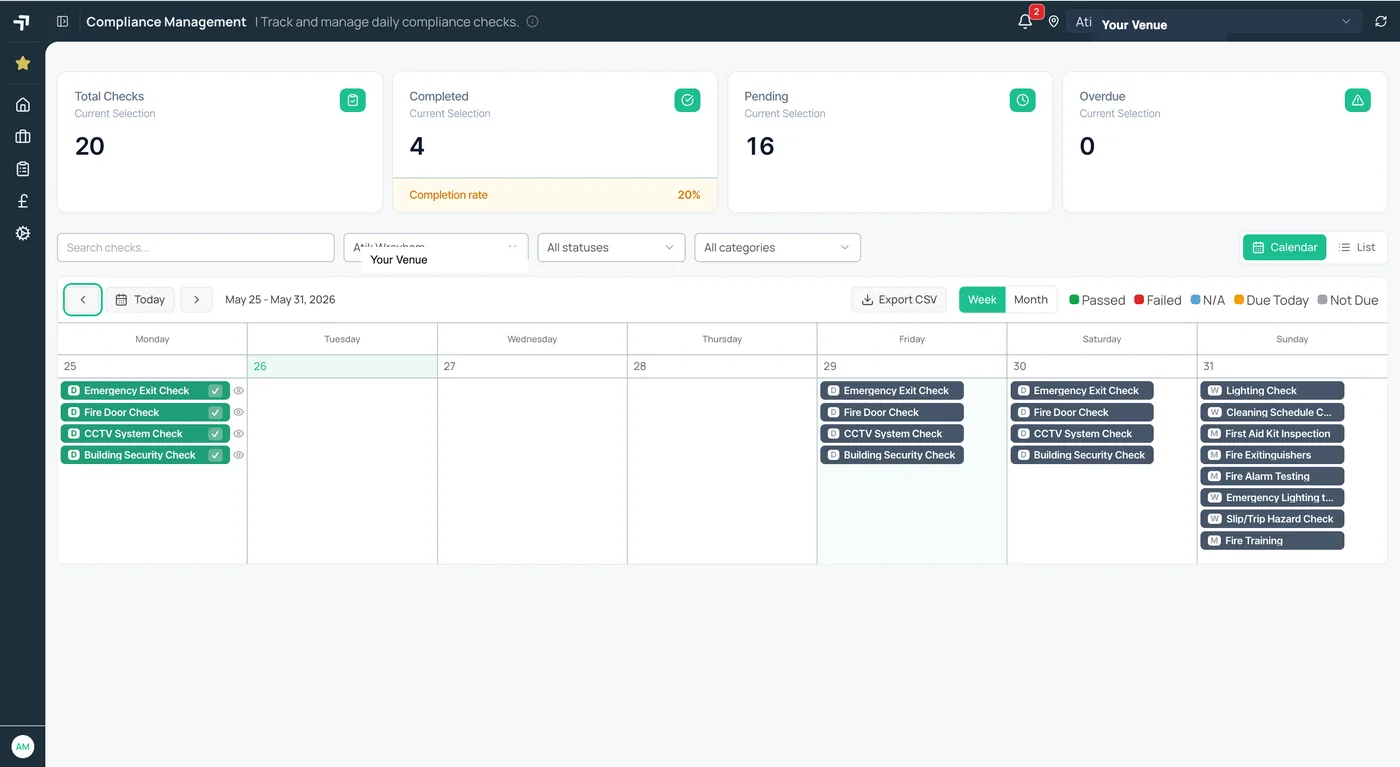
Task: Open Saturday Fire Door Check
Action: point(1082,412)
